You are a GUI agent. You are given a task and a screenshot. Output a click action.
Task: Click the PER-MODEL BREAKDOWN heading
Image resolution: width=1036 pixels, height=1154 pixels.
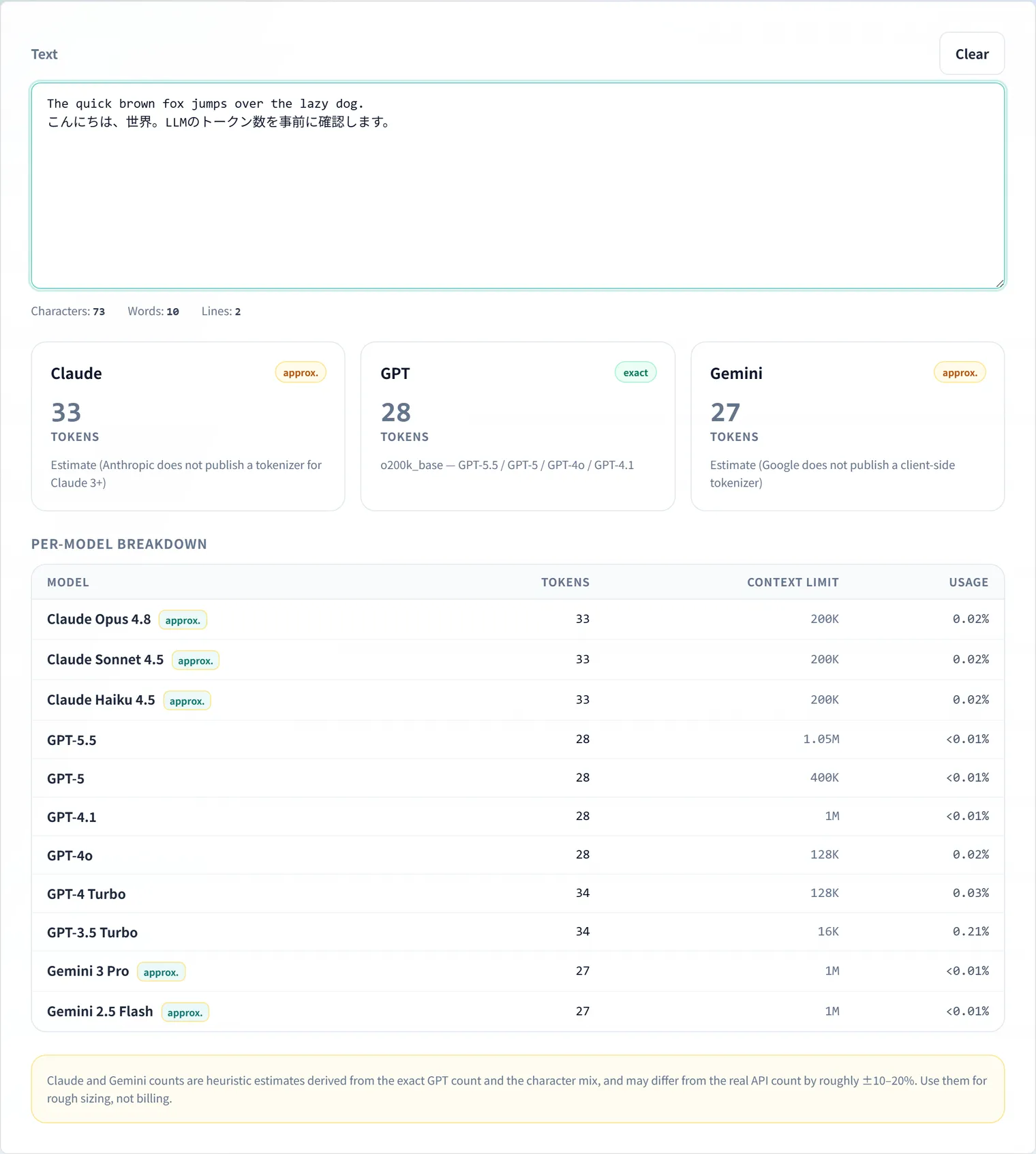point(119,544)
